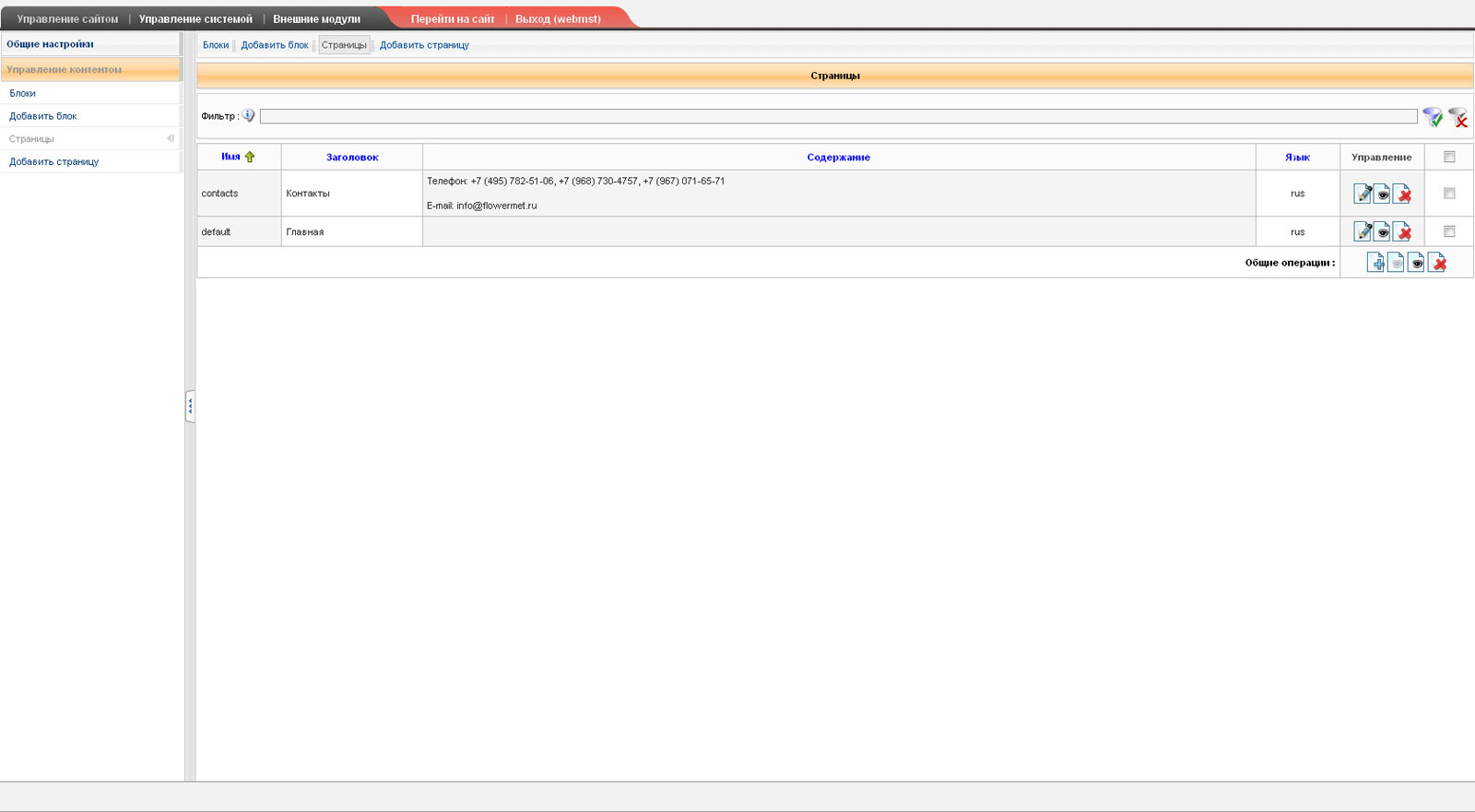
Task: Open Добавить страницу in the top toolbar
Action: (424, 45)
